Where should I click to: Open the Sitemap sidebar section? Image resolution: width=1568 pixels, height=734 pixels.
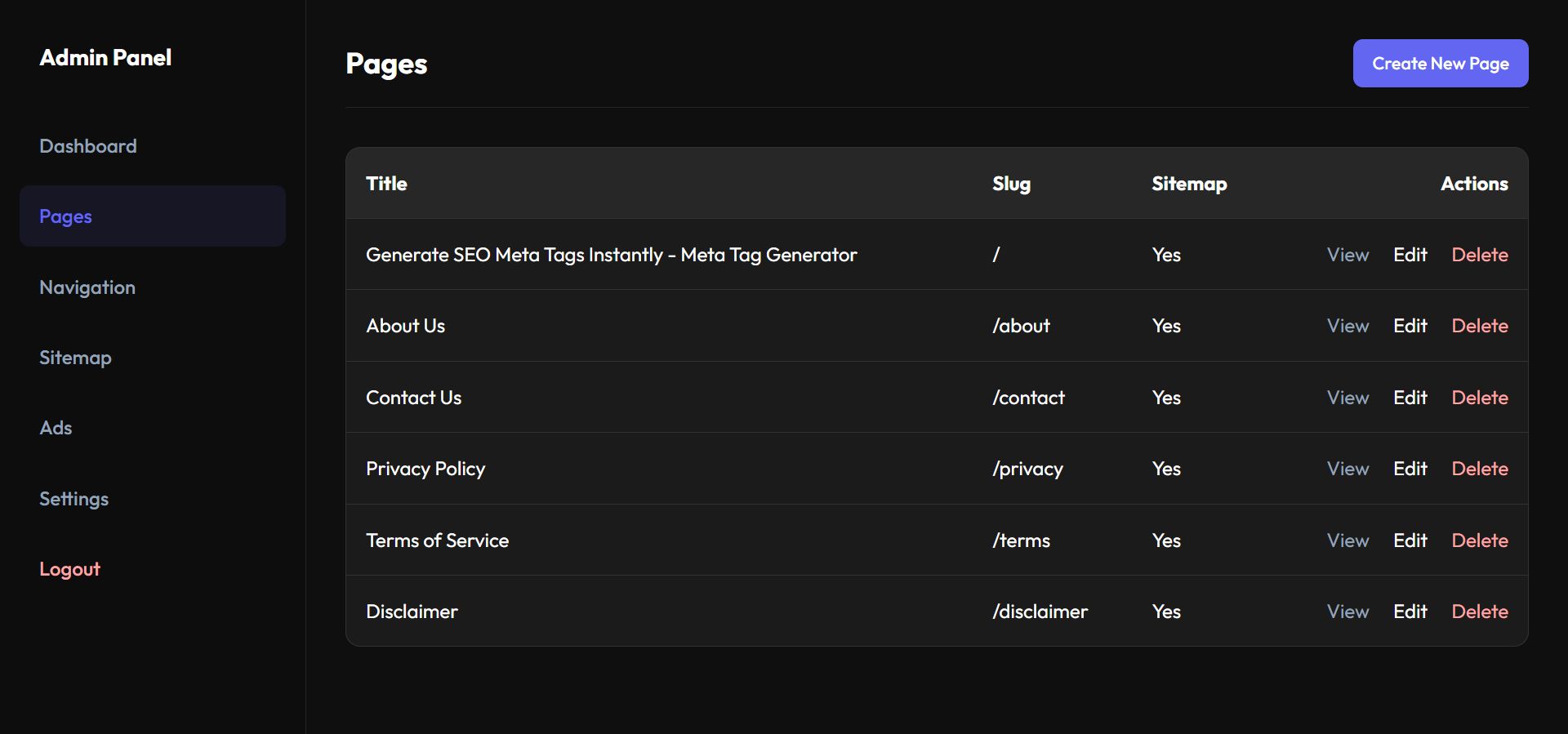[75, 358]
